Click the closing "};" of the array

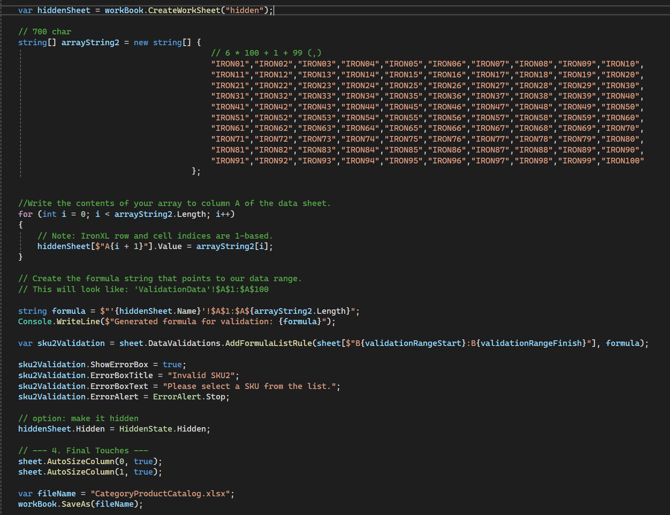(x=196, y=171)
